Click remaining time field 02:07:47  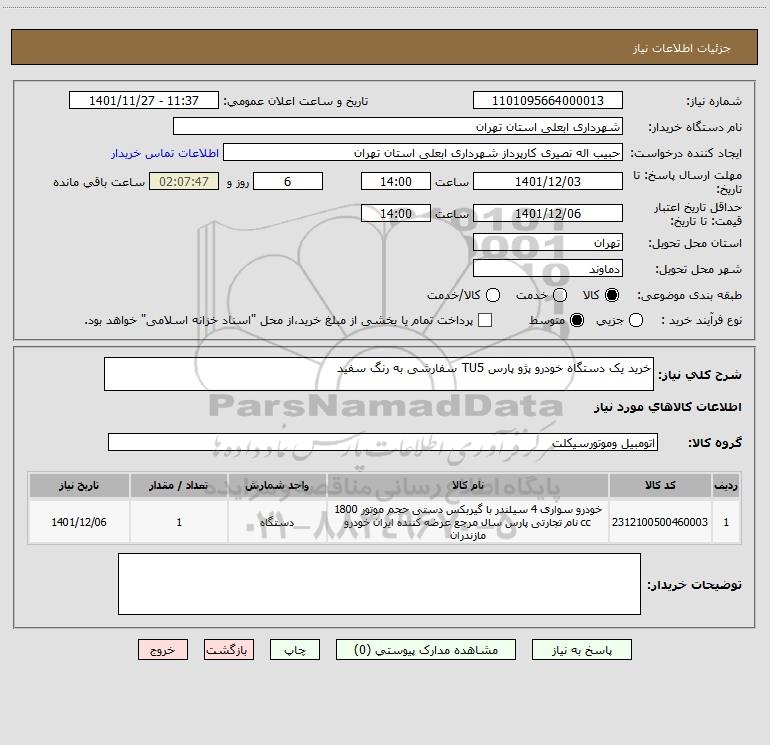click(184, 182)
